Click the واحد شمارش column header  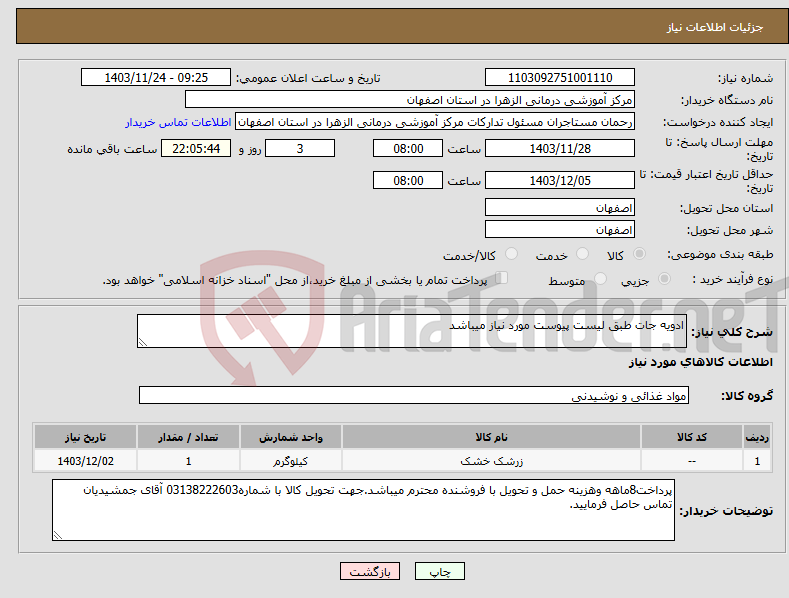pyautogui.click(x=291, y=437)
